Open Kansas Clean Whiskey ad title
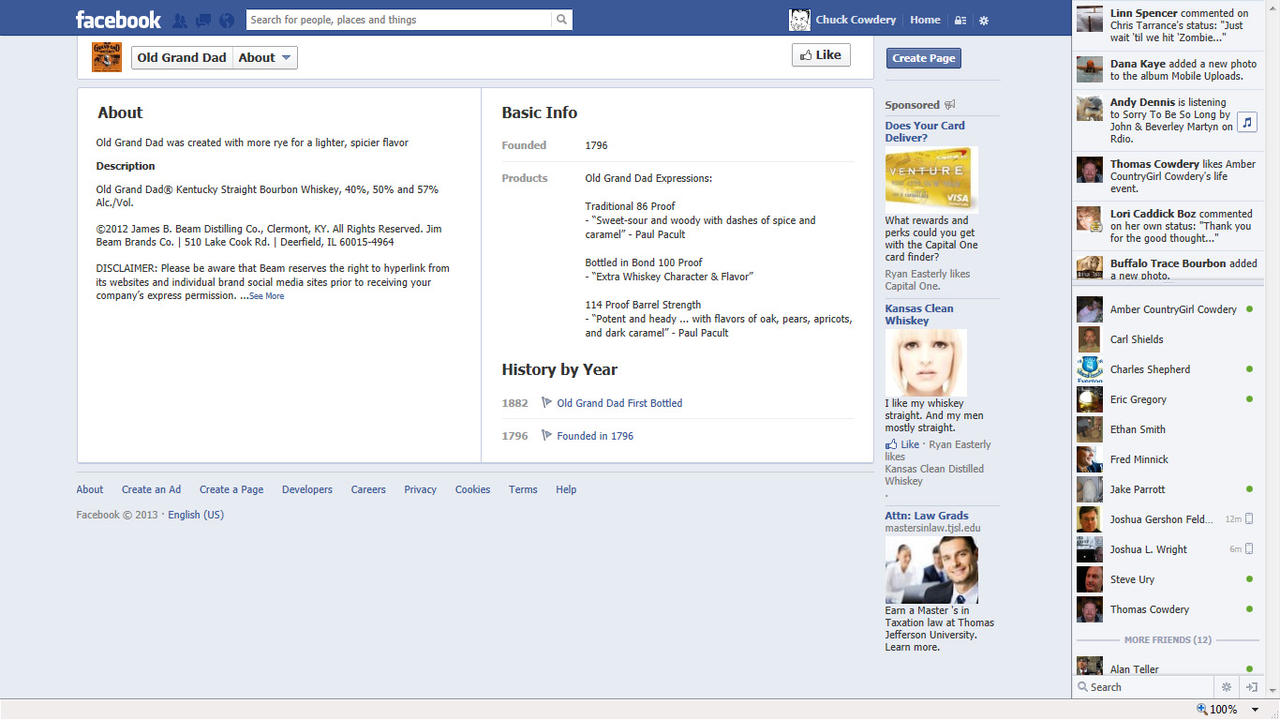 [919, 315]
